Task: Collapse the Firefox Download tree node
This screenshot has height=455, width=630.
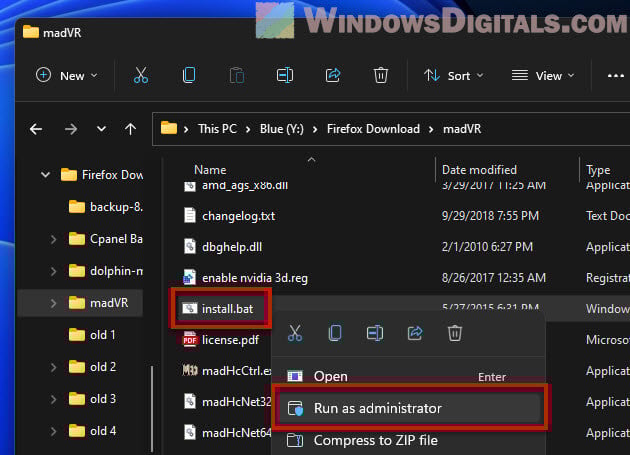Action: click(45, 175)
